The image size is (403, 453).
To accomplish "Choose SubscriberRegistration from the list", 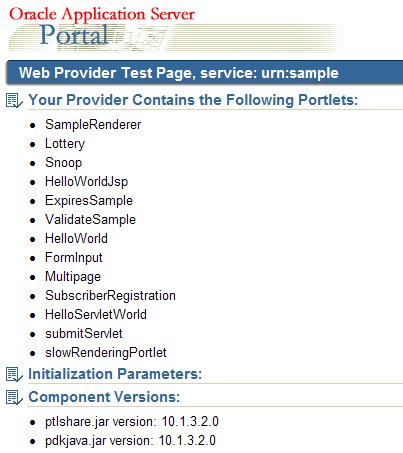I will pos(110,296).
